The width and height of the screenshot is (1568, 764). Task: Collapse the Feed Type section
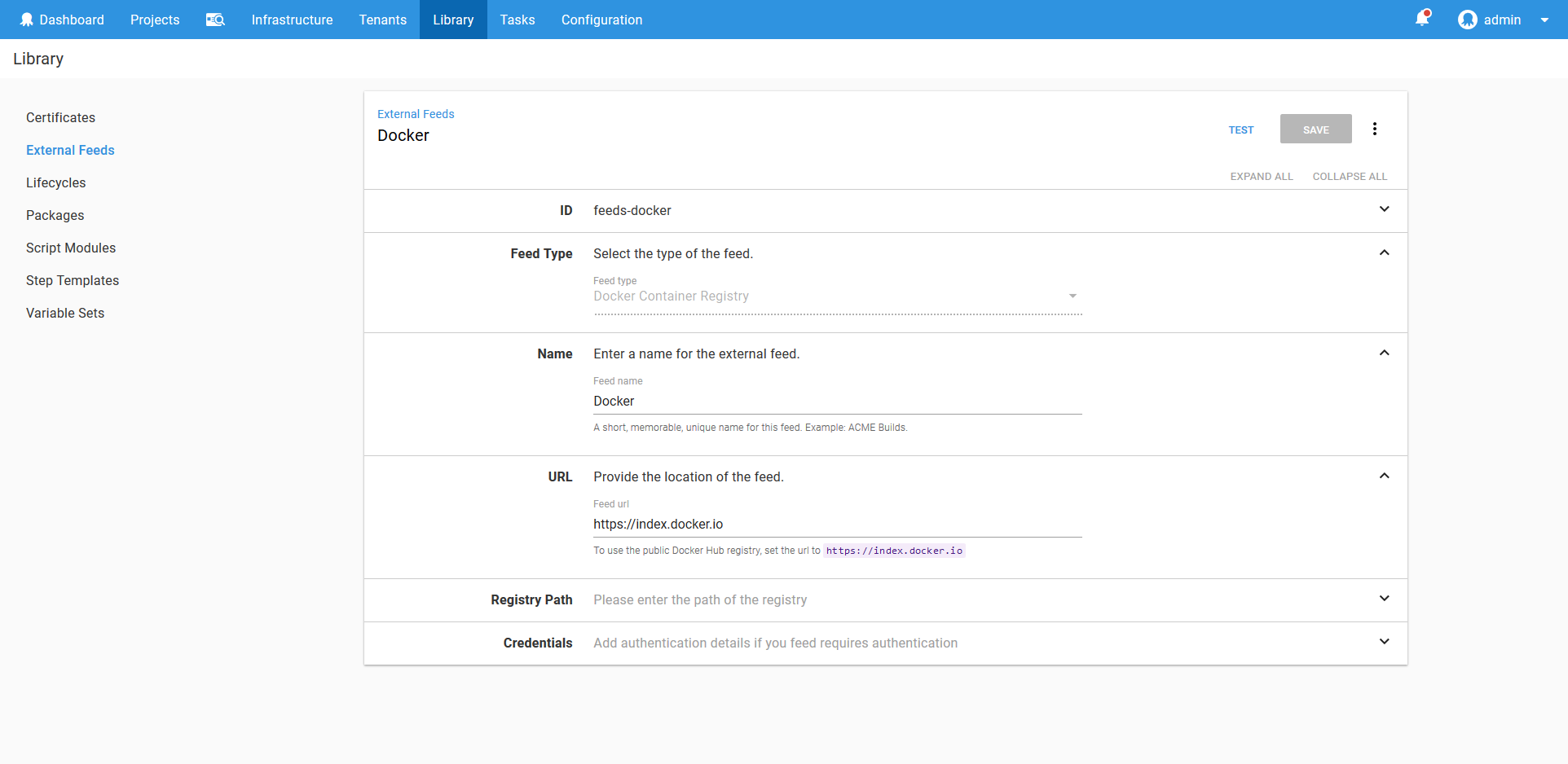pos(1384,252)
